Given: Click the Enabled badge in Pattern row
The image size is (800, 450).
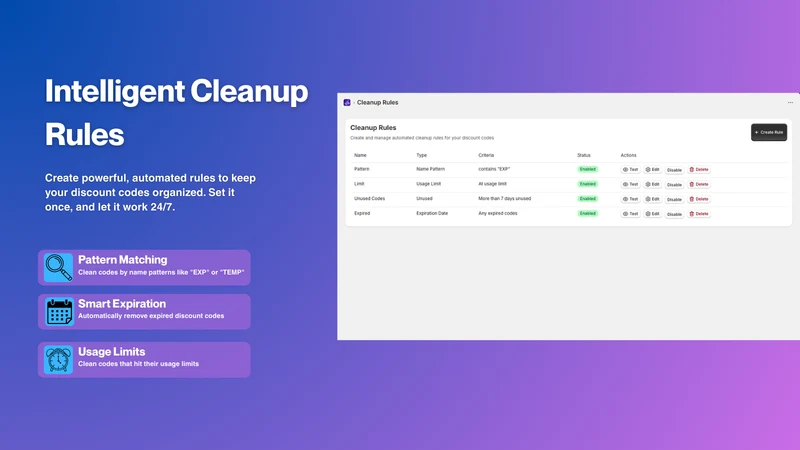Looking at the screenshot, I should click(588, 169).
